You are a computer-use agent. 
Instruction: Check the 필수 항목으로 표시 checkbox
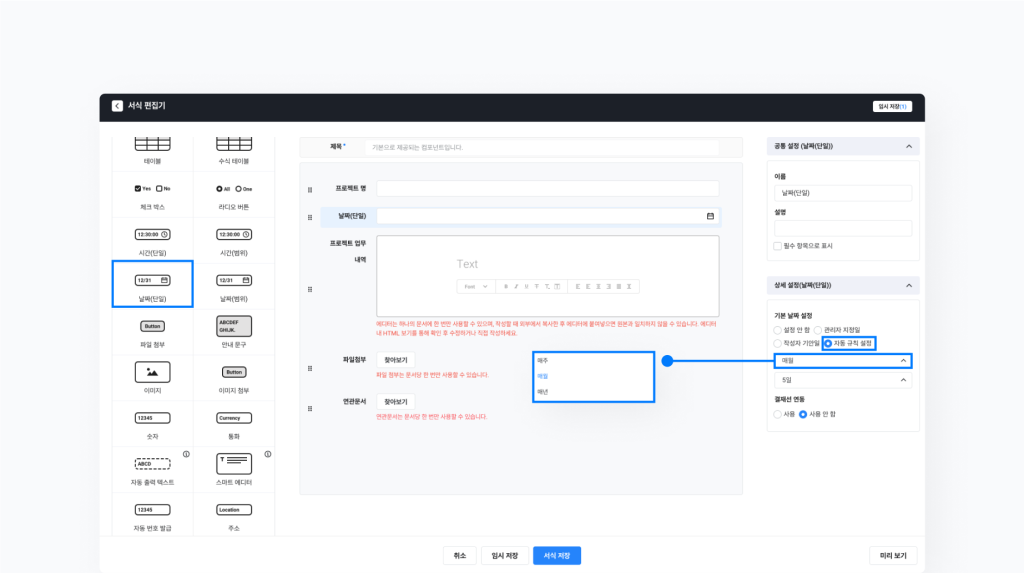tap(778, 245)
